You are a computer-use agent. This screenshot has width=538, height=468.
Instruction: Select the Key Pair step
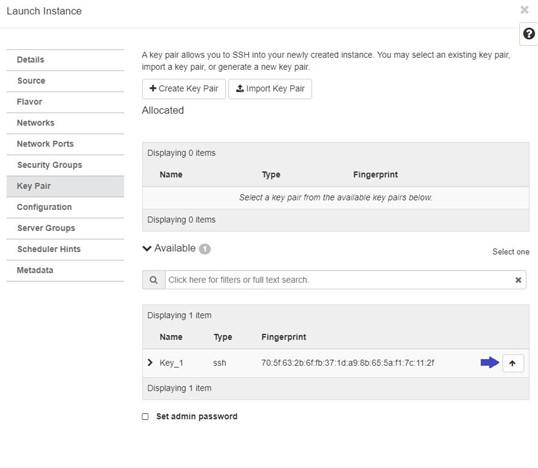coord(65,186)
